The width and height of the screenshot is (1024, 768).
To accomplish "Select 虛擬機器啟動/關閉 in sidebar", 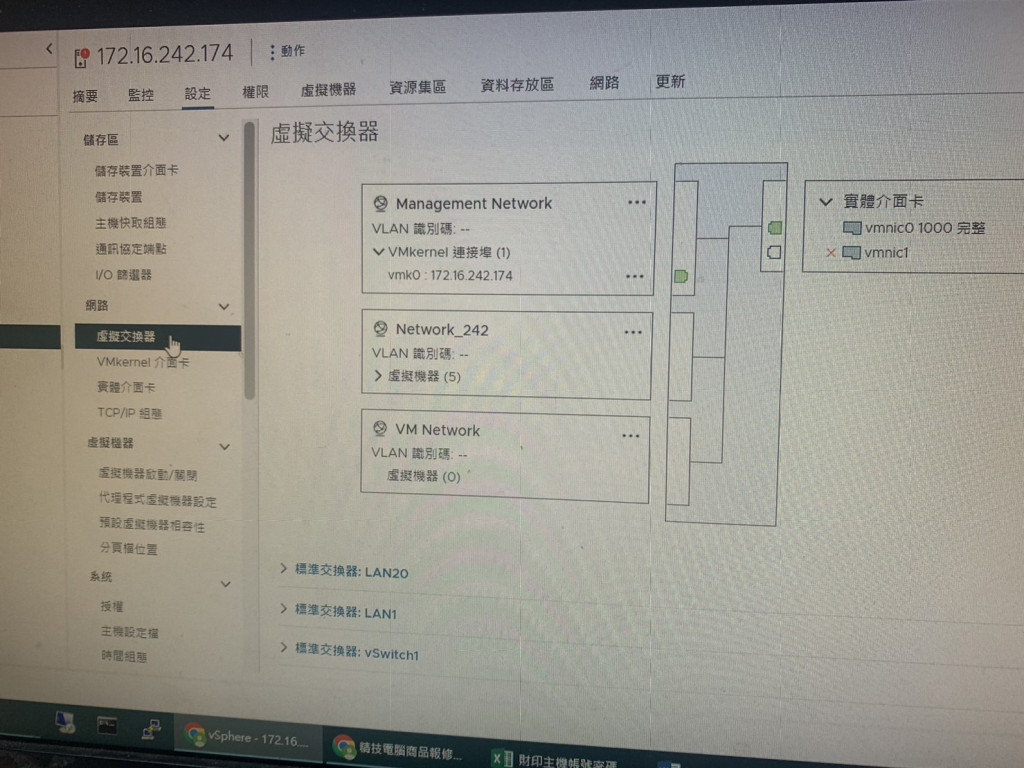I will 148,474.
